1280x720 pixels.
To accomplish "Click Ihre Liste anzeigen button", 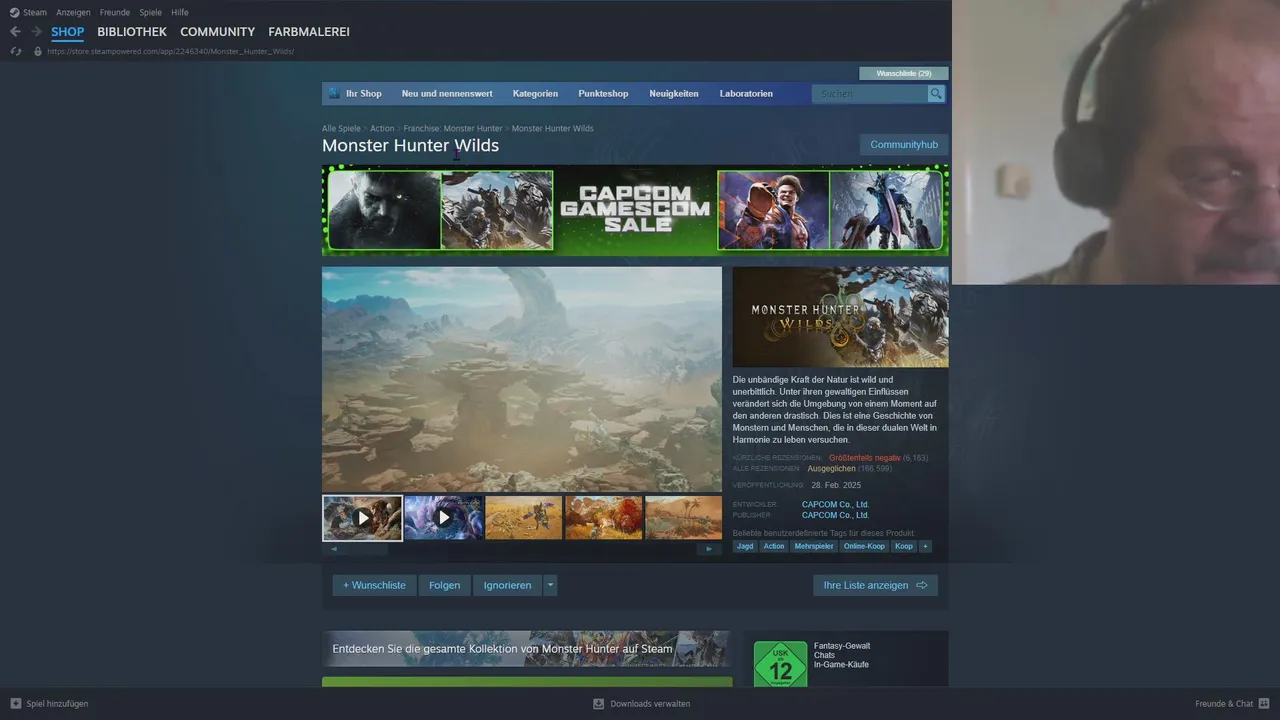I will tap(875, 585).
